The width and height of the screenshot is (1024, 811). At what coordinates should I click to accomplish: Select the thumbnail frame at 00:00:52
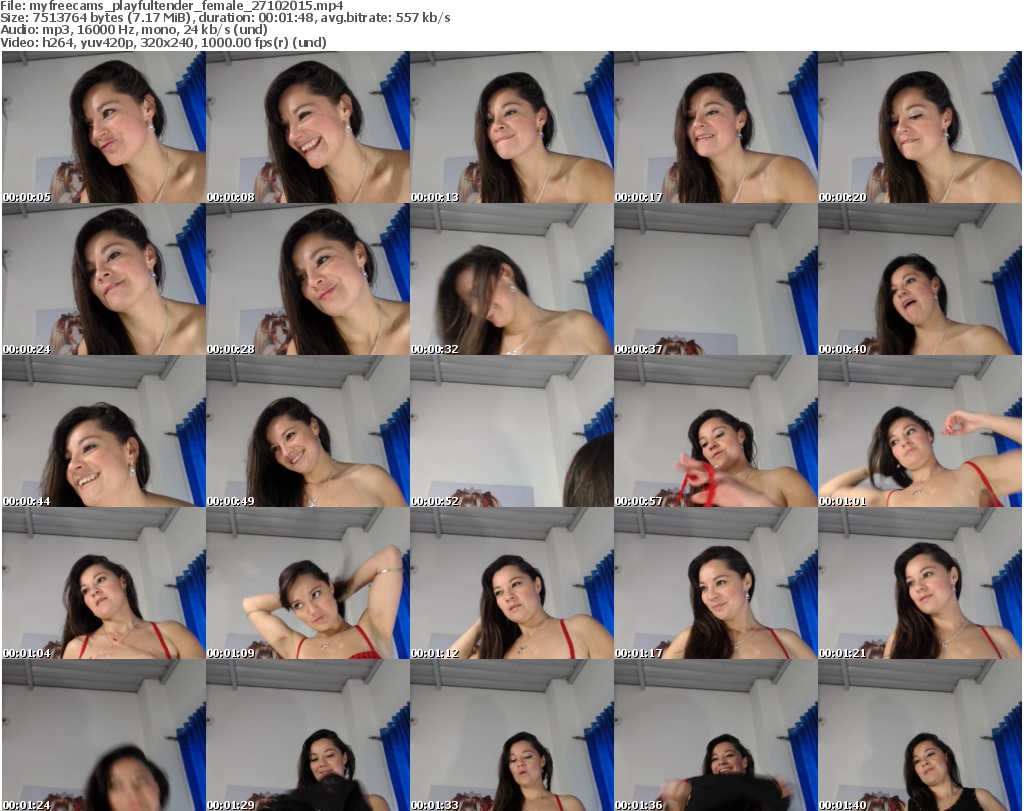511,431
